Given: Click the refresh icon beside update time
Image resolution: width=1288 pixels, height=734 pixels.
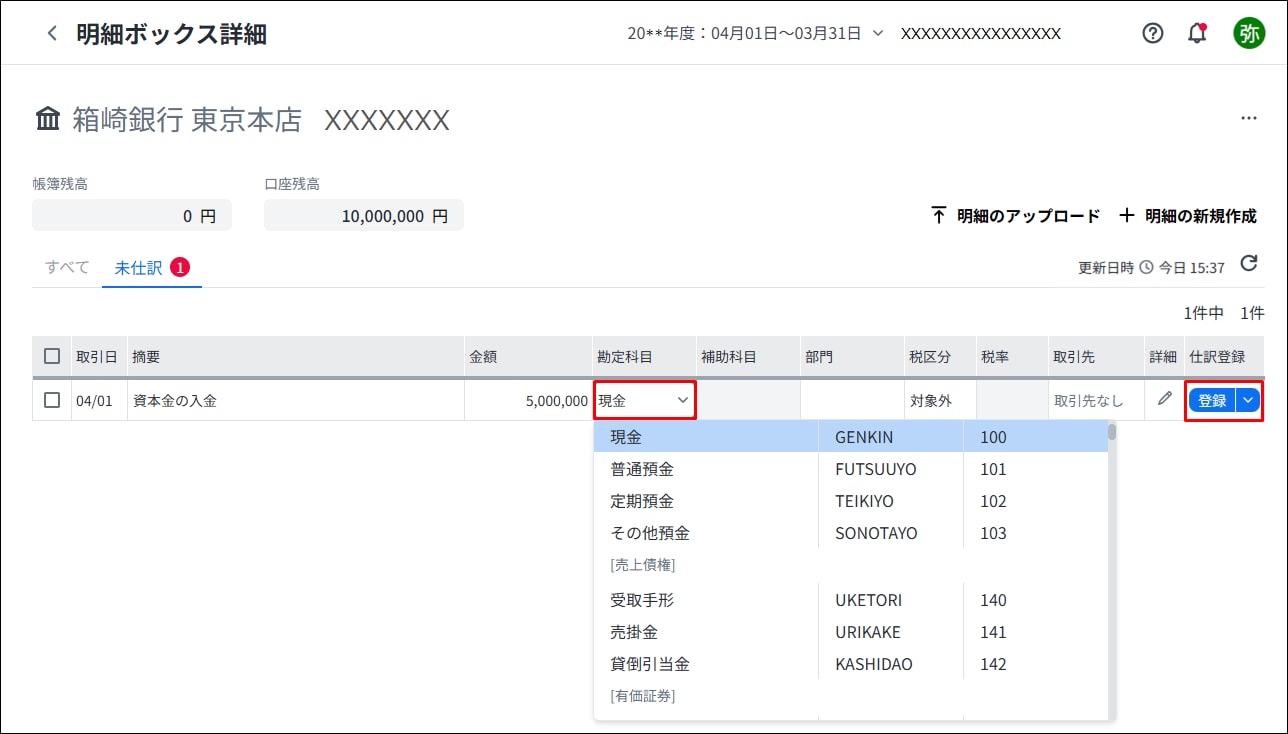Looking at the screenshot, I should pyautogui.click(x=1248, y=264).
